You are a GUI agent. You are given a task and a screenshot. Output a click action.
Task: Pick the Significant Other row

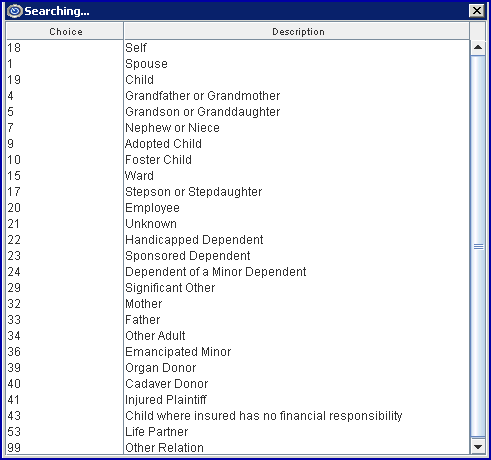click(238, 288)
